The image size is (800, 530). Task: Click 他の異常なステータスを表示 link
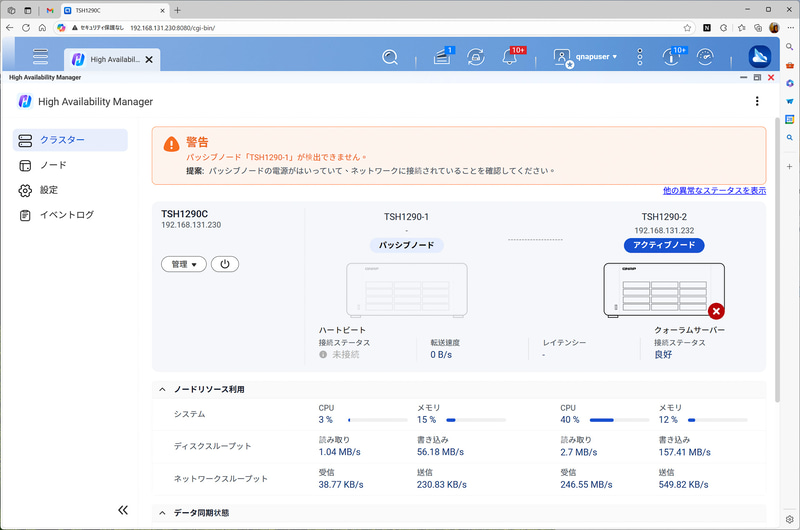(714, 190)
